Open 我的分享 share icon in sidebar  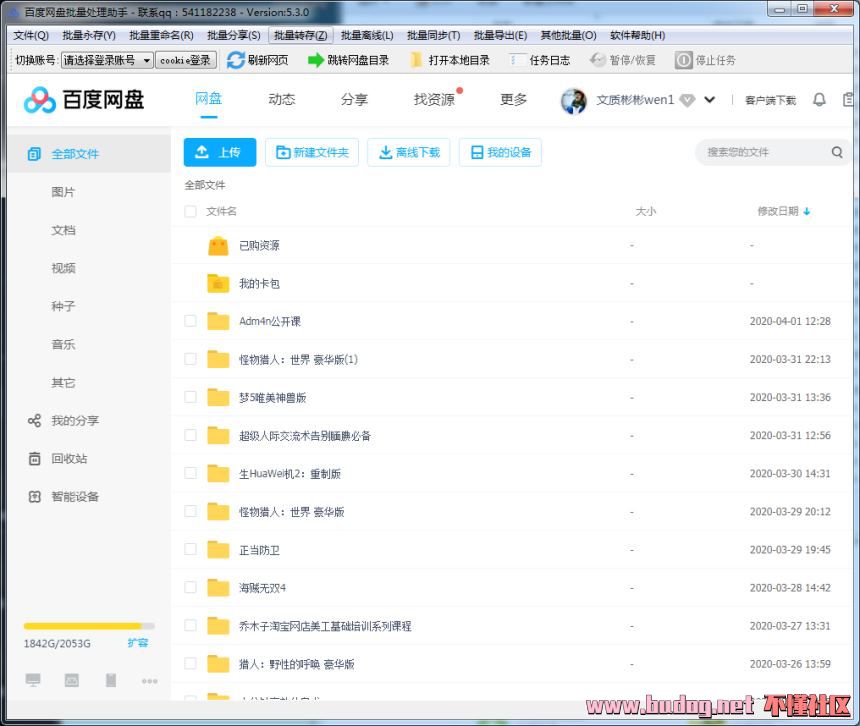[x=34, y=421]
